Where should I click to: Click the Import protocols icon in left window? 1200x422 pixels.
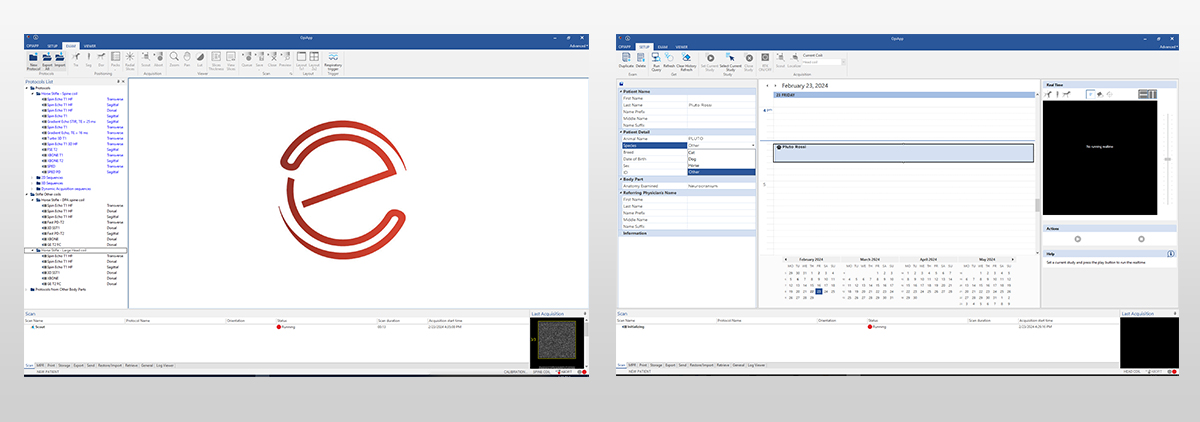pos(60,57)
